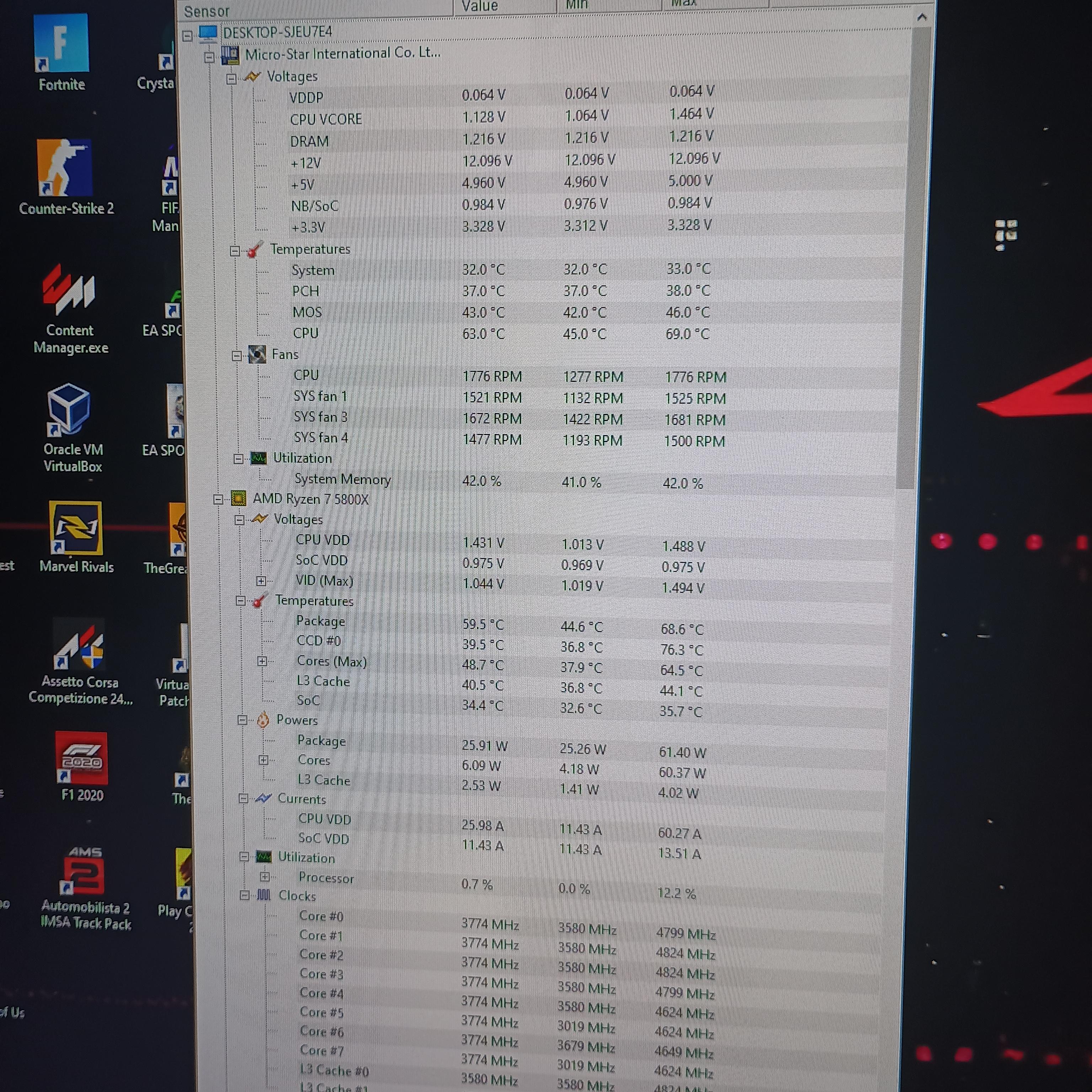
Task: Expand the Cores (Max) temperature entry
Action: 262,661
